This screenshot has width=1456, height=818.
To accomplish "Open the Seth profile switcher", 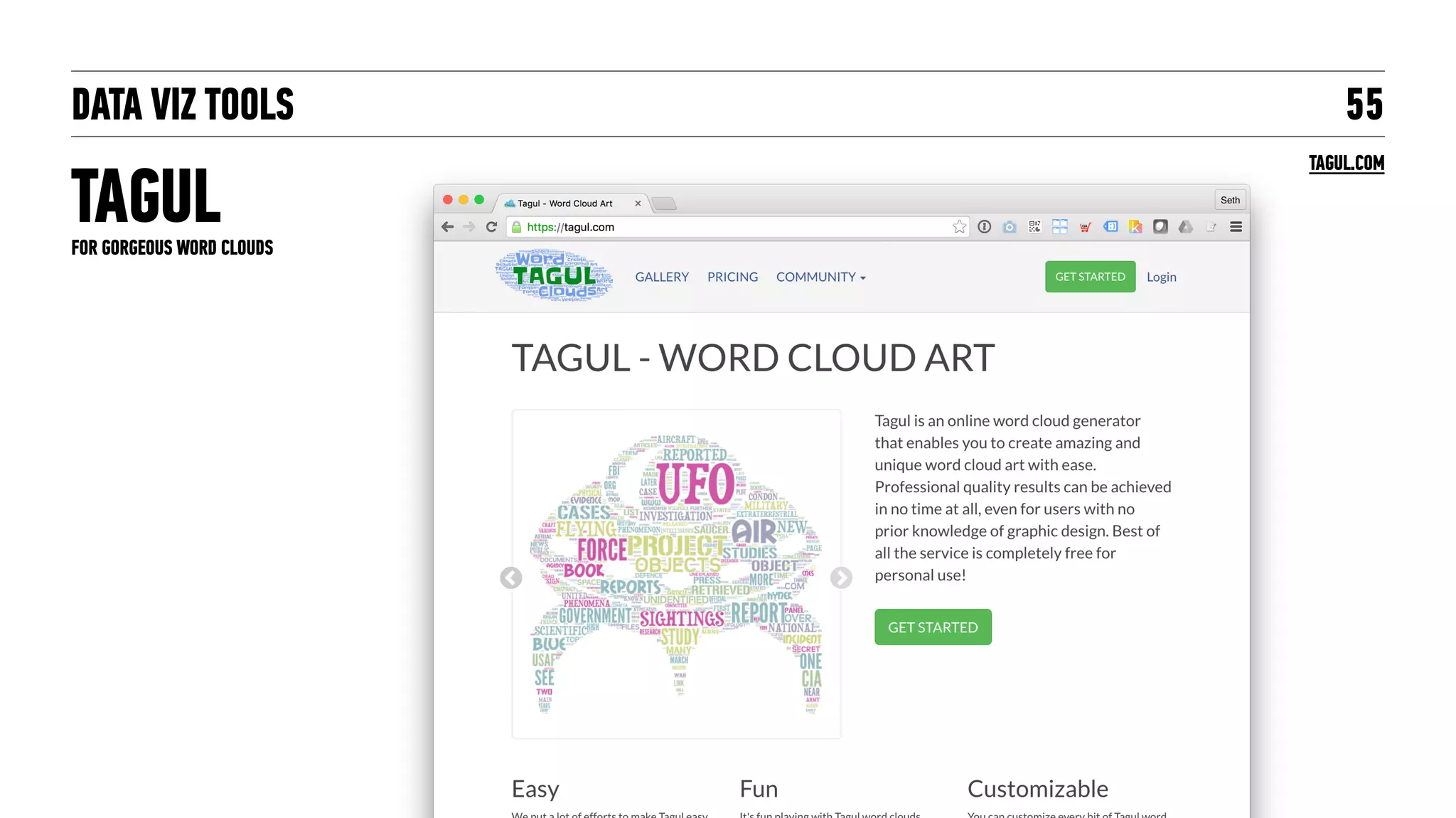I will click(x=1229, y=200).
